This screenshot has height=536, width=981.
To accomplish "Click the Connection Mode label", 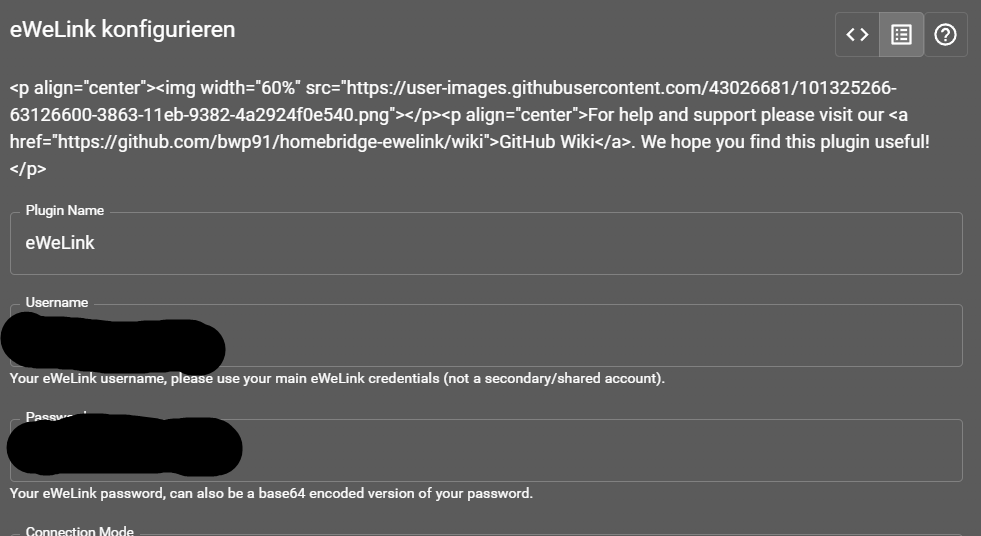I will tap(79, 531).
